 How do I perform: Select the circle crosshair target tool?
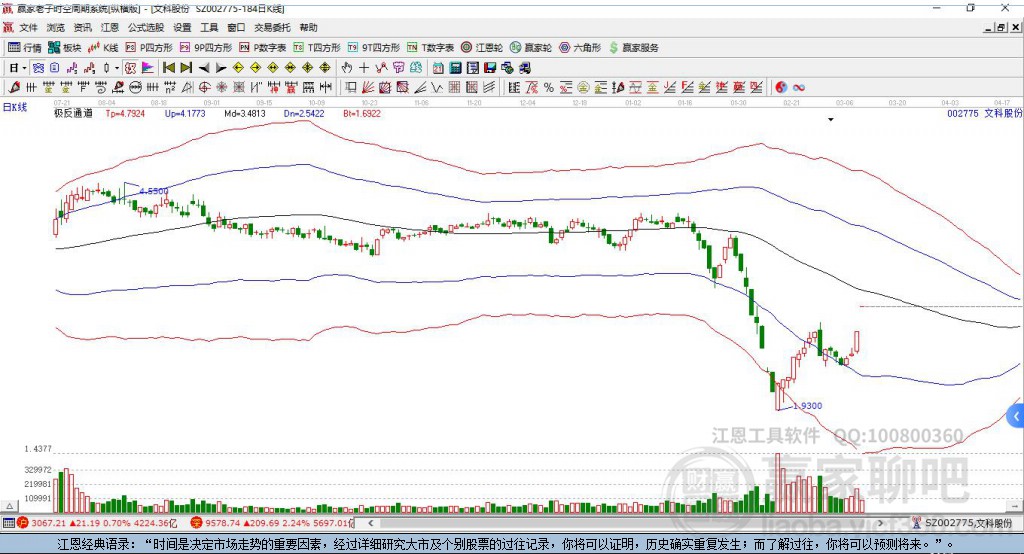click(x=204, y=87)
